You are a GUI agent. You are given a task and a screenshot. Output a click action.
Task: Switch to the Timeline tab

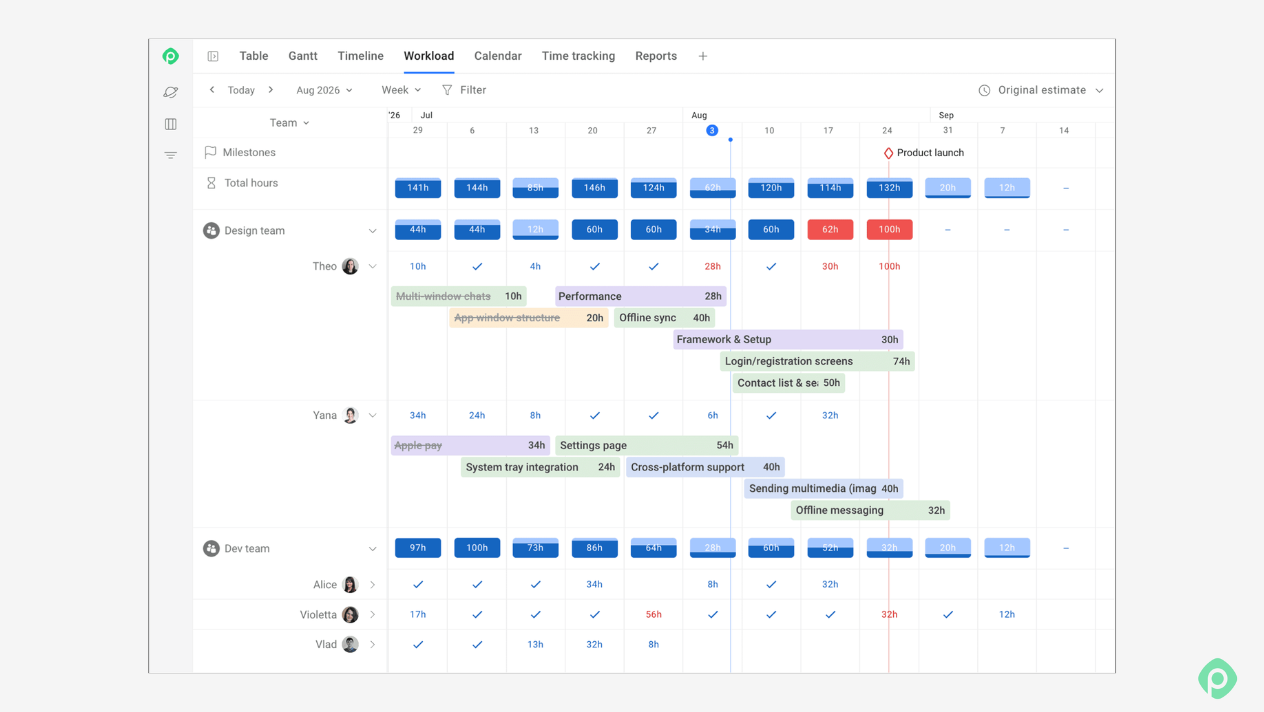360,56
